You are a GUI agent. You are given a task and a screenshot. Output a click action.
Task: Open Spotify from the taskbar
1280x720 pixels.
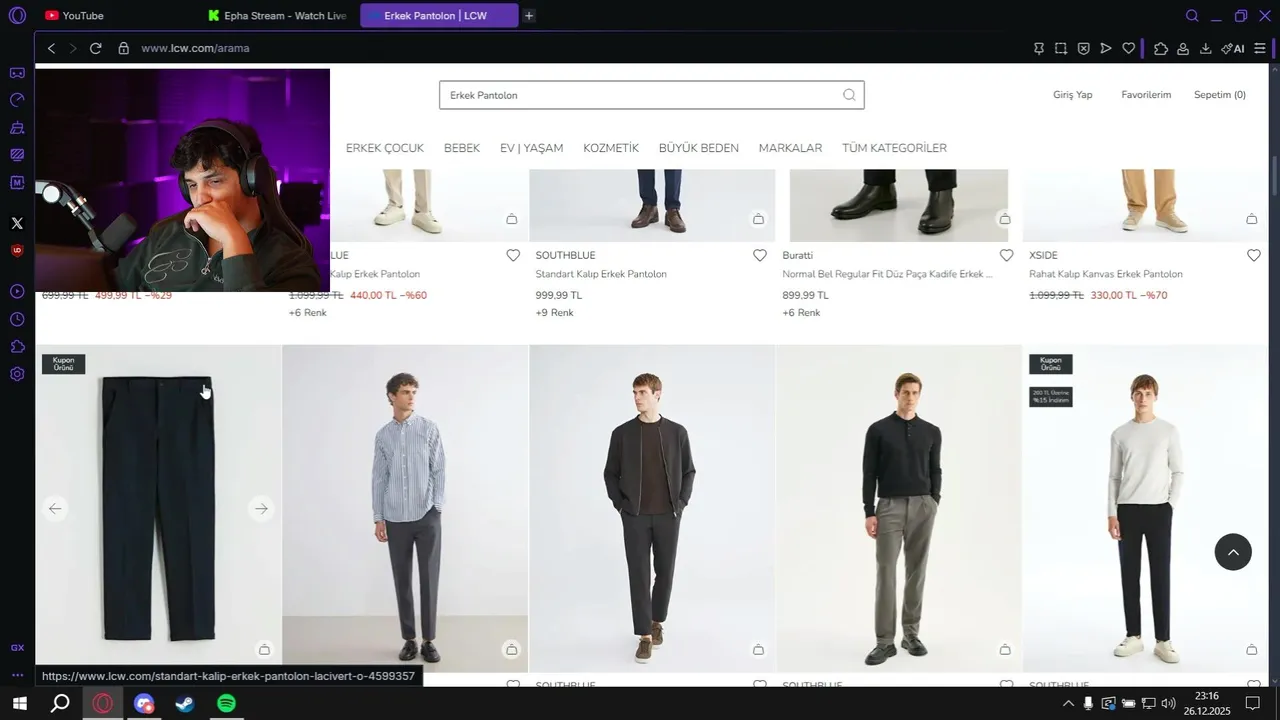pos(227,704)
